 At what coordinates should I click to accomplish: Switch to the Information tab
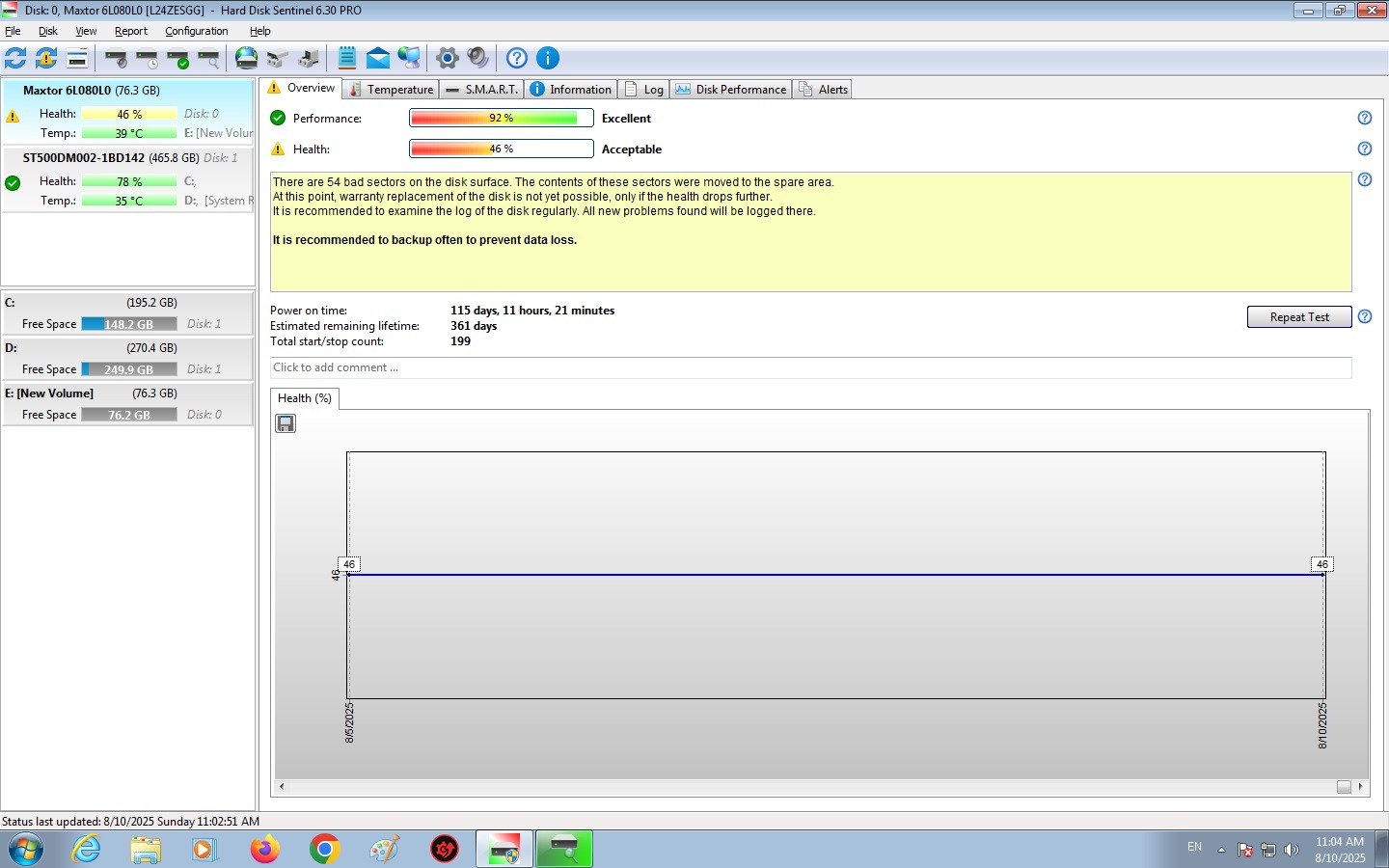tap(571, 89)
